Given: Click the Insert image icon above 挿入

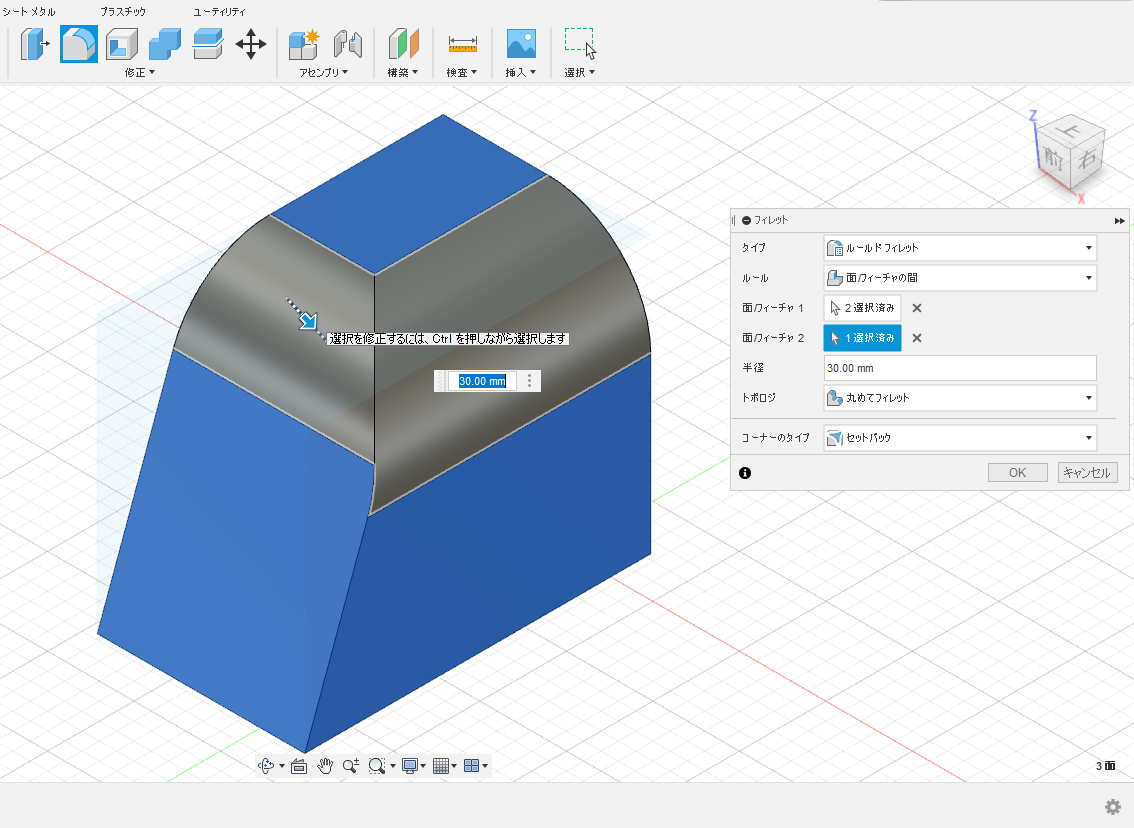Looking at the screenshot, I should pyautogui.click(x=521, y=44).
